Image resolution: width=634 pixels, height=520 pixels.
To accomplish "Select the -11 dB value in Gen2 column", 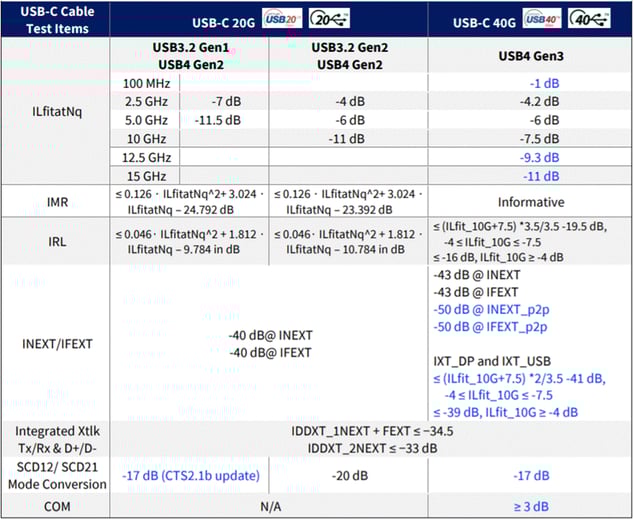I will click(x=346, y=139).
